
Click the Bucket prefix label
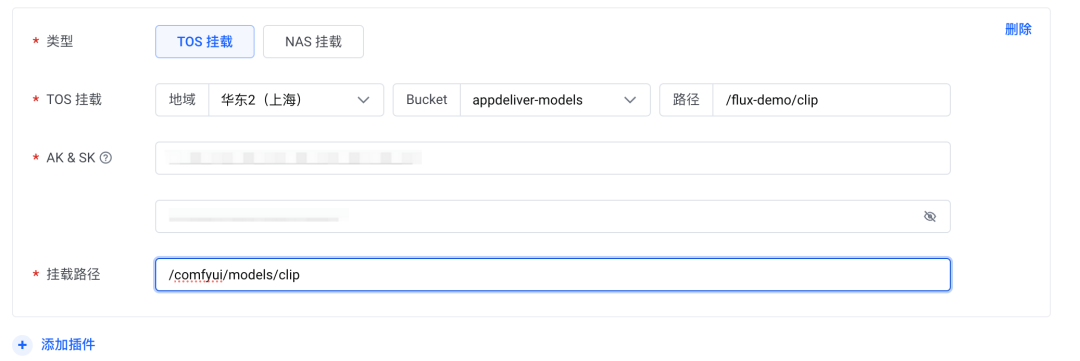(426, 100)
